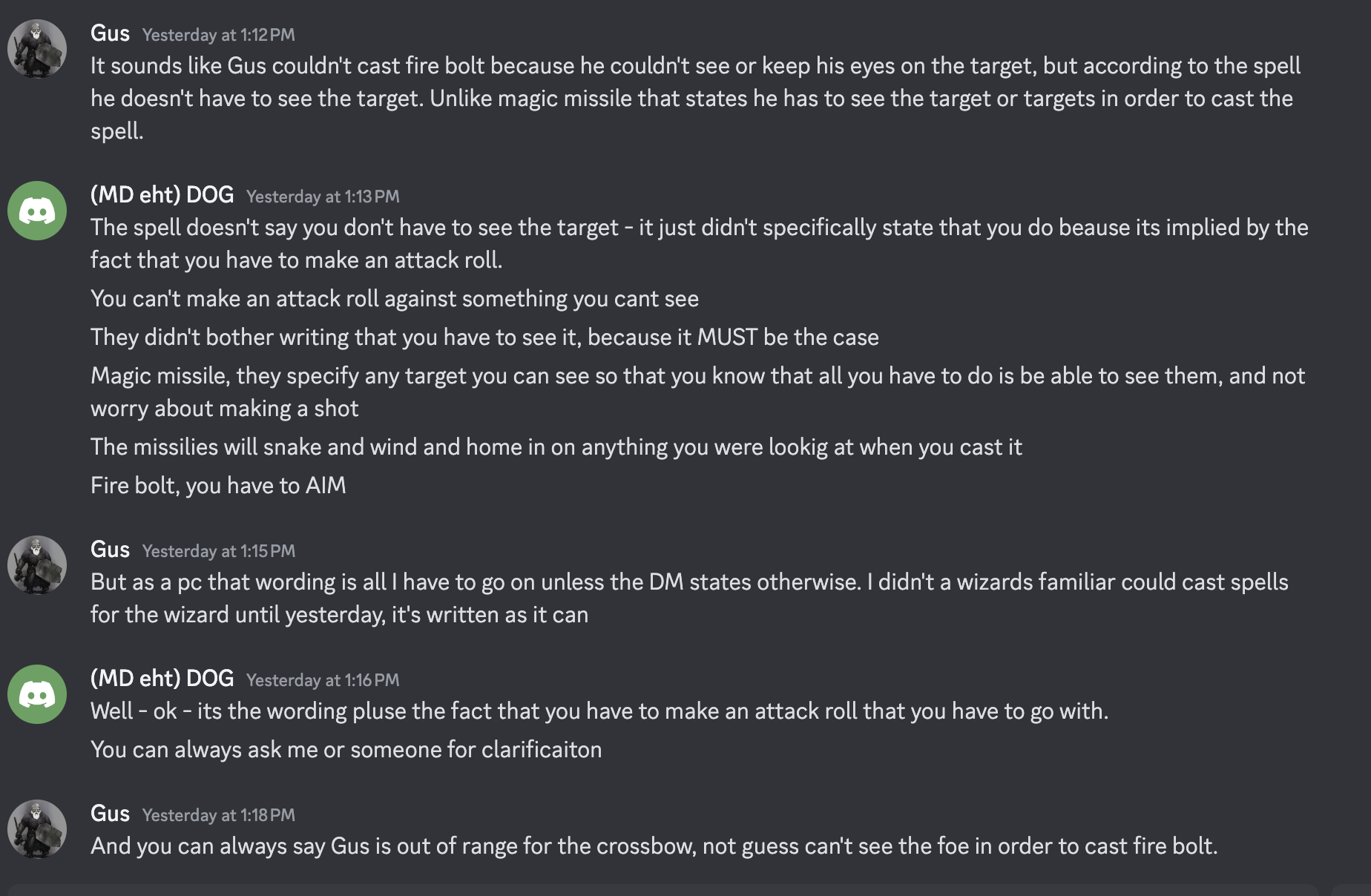Click the green Discord avatar at 1:16 PM
This screenshot has width=1371, height=896.
[37, 694]
